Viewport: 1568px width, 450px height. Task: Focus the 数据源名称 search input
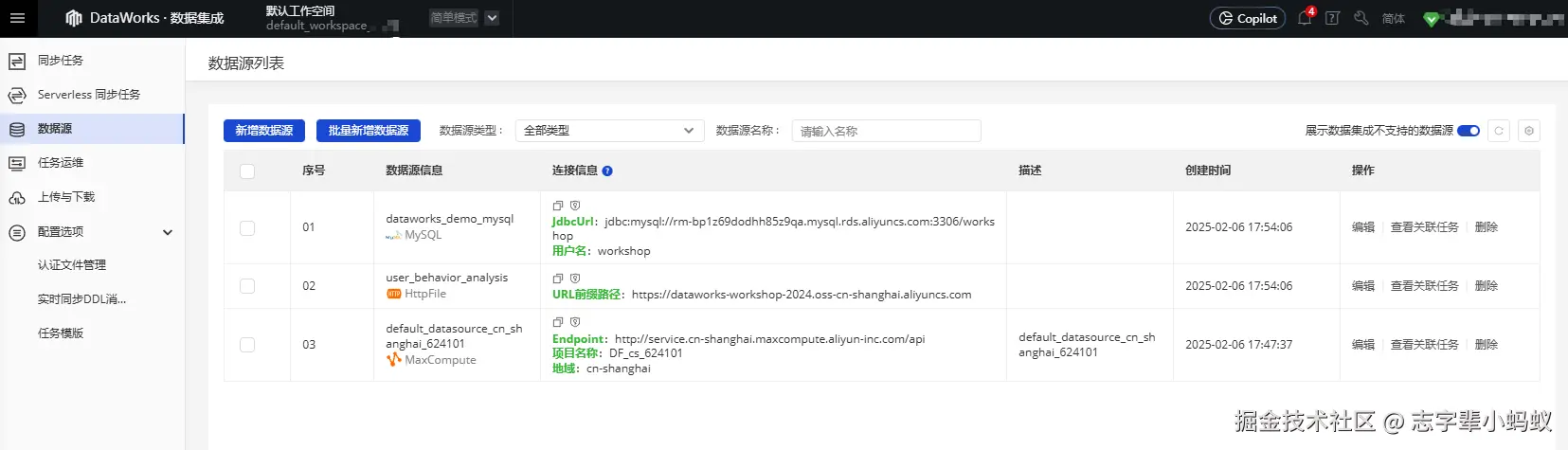coord(886,131)
